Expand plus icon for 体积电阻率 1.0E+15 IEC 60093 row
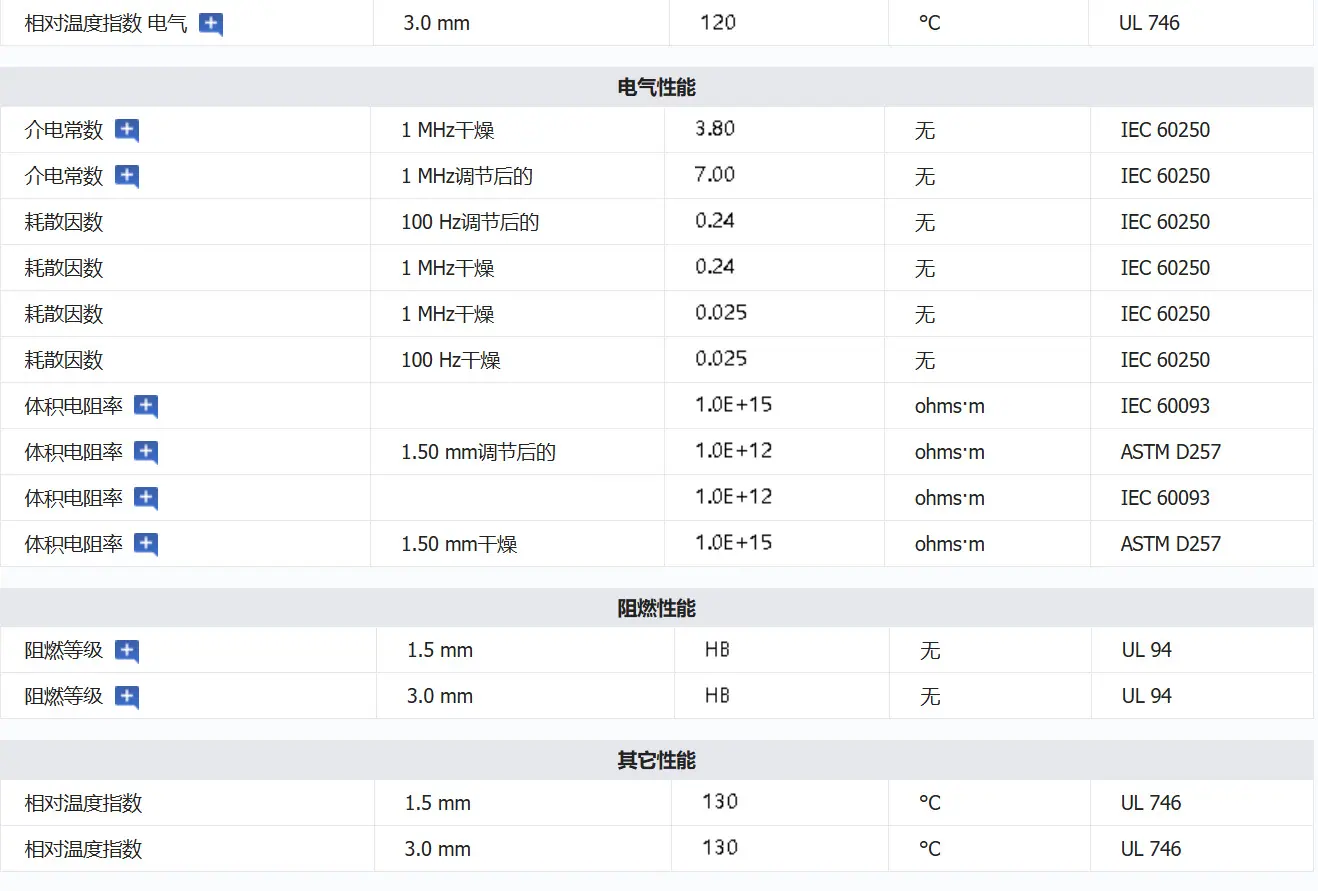 click(x=146, y=407)
